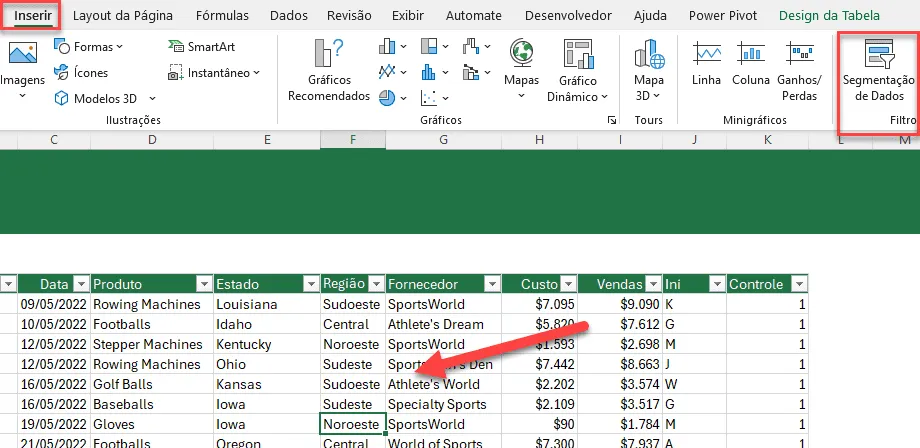Viewport: 920px width, 448px height.
Task: Open the Ini column filter dropdown
Action: [x=717, y=284]
